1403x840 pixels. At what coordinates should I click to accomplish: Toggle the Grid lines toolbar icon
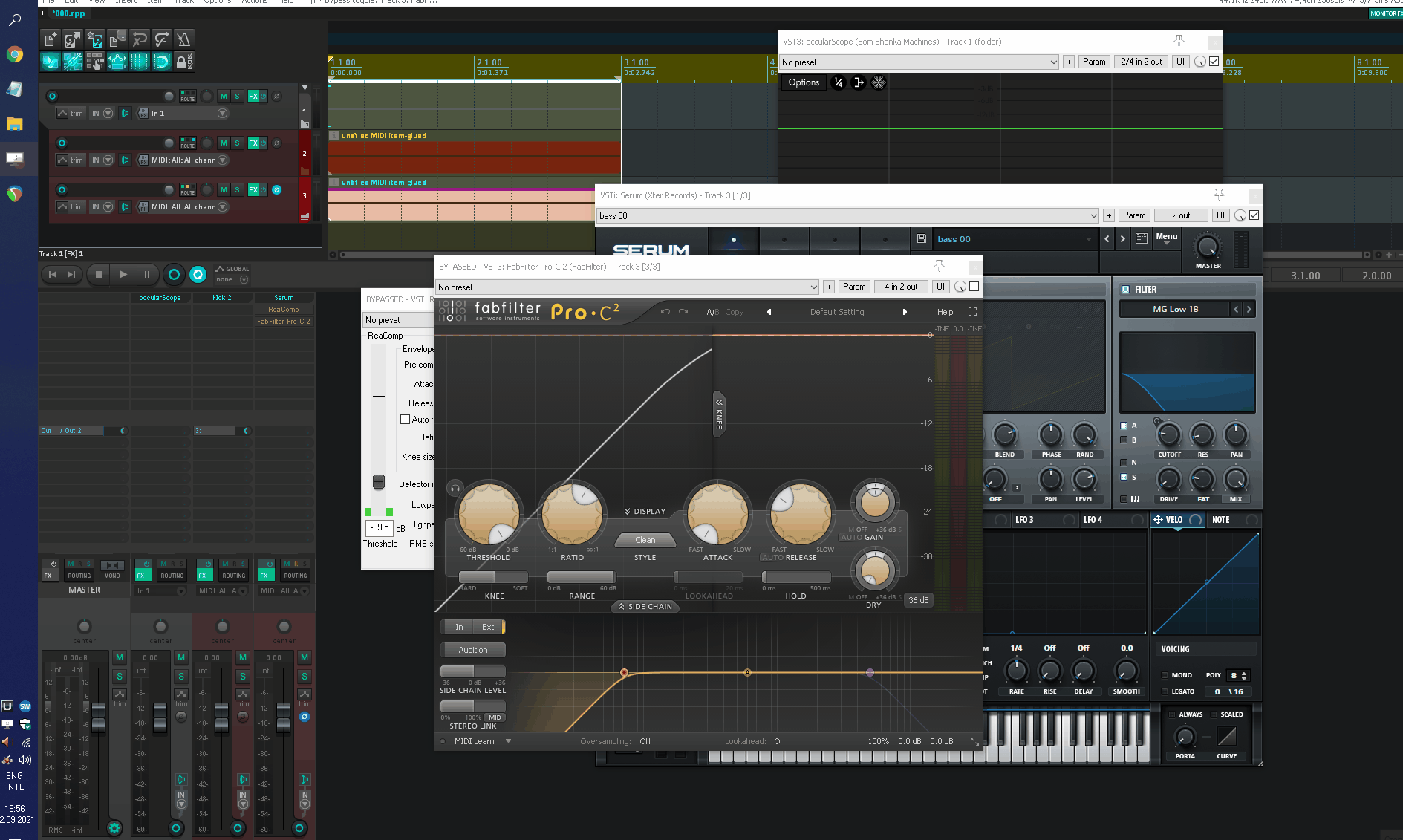pyautogui.click(x=140, y=62)
